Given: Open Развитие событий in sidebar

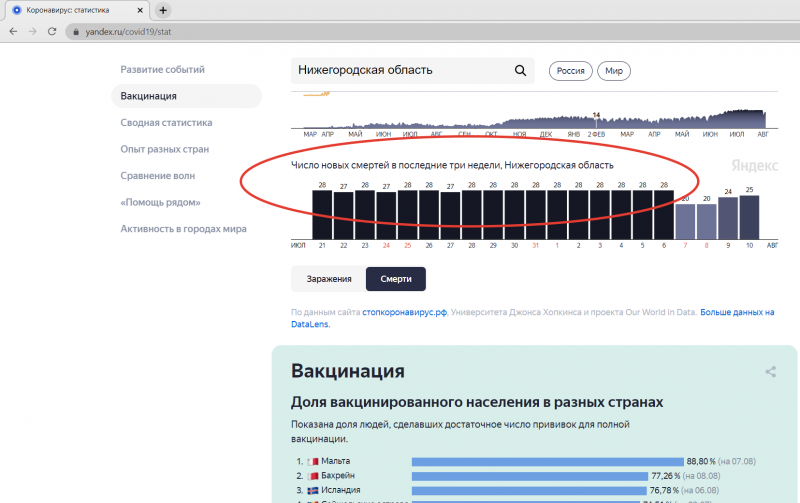Looking at the screenshot, I should click(x=162, y=69).
